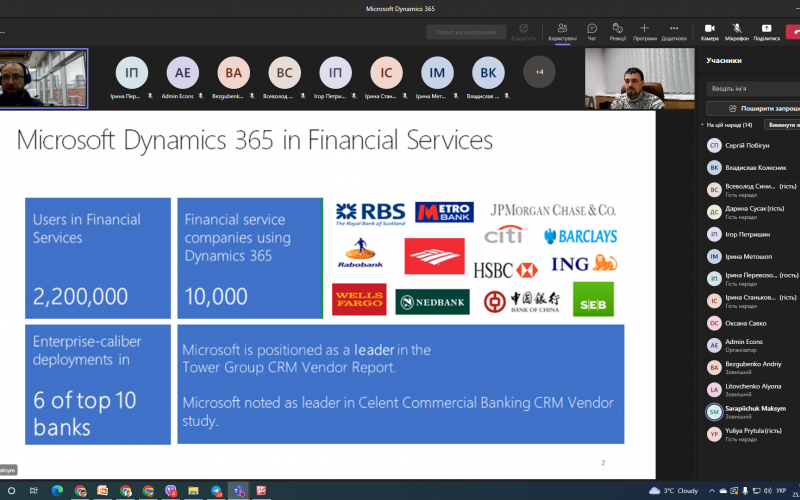Viewport: 800px width, 500px height.
Task: Select participant Bezgubenko Andriy in list
Action: pos(753,367)
